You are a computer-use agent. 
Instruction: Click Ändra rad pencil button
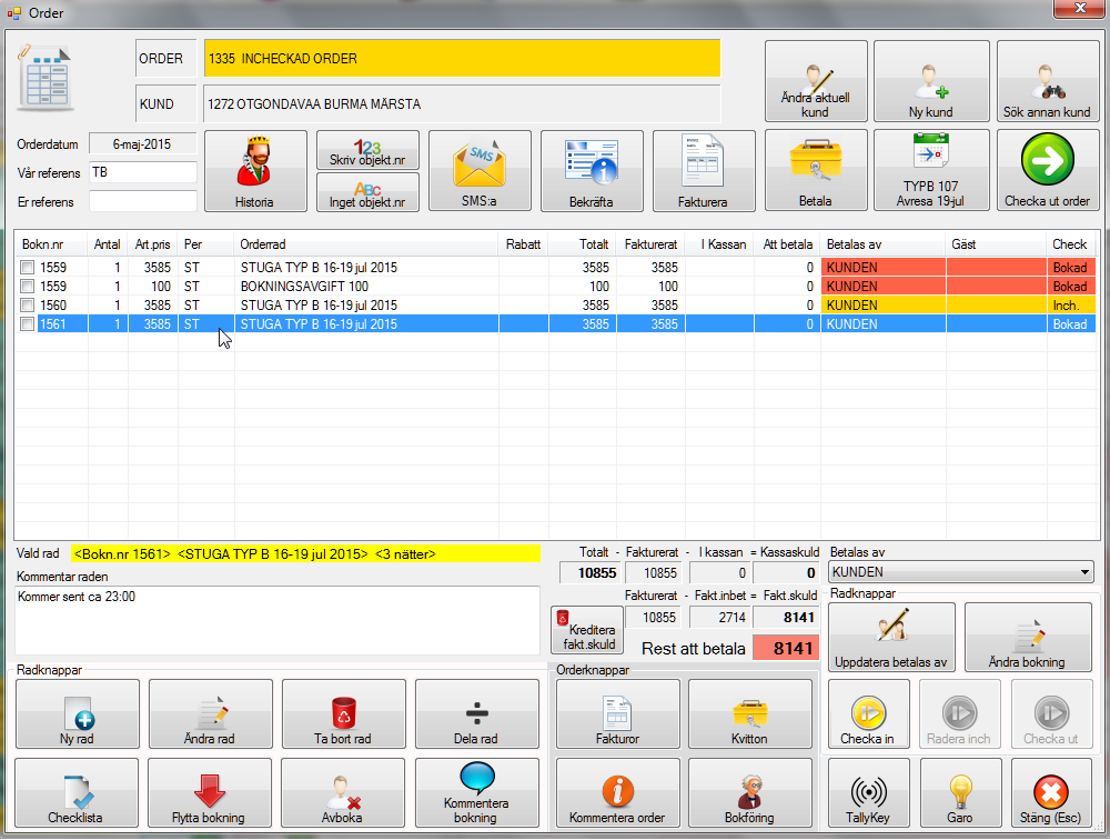[210, 714]
